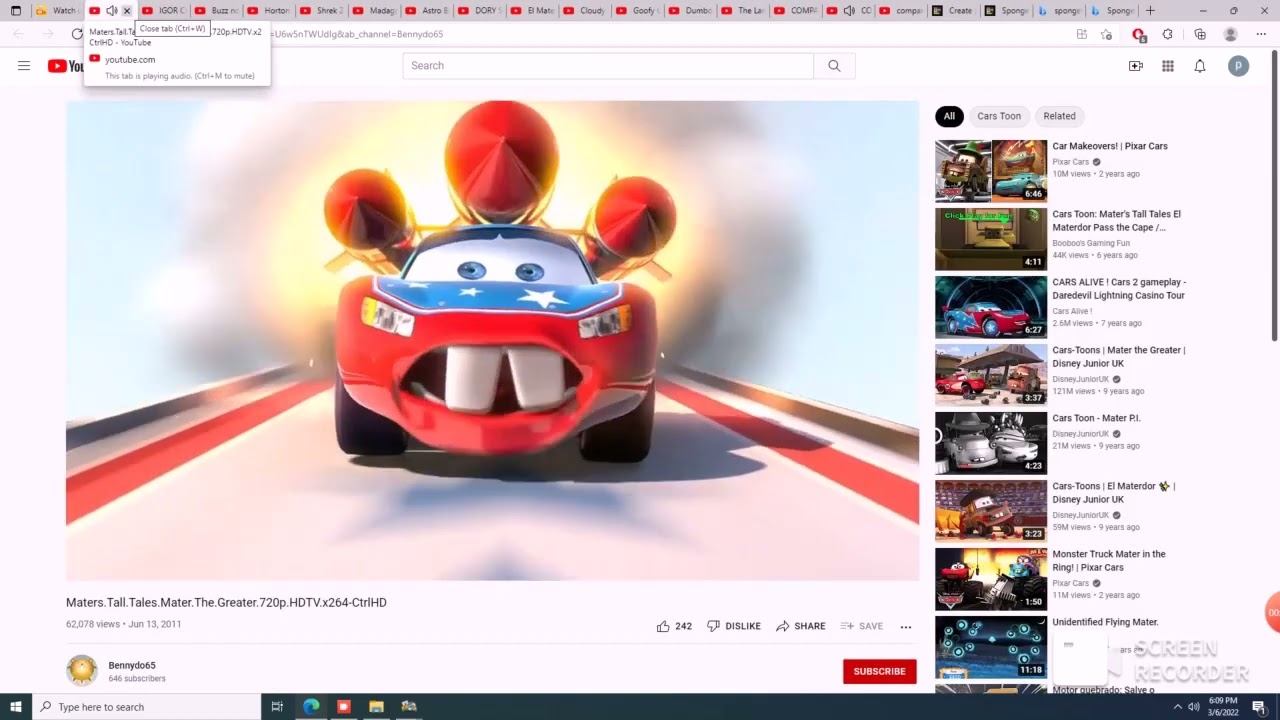Click the Windows taskbar search box
This screenshot has height=720, width=1280.
[146, 706]
